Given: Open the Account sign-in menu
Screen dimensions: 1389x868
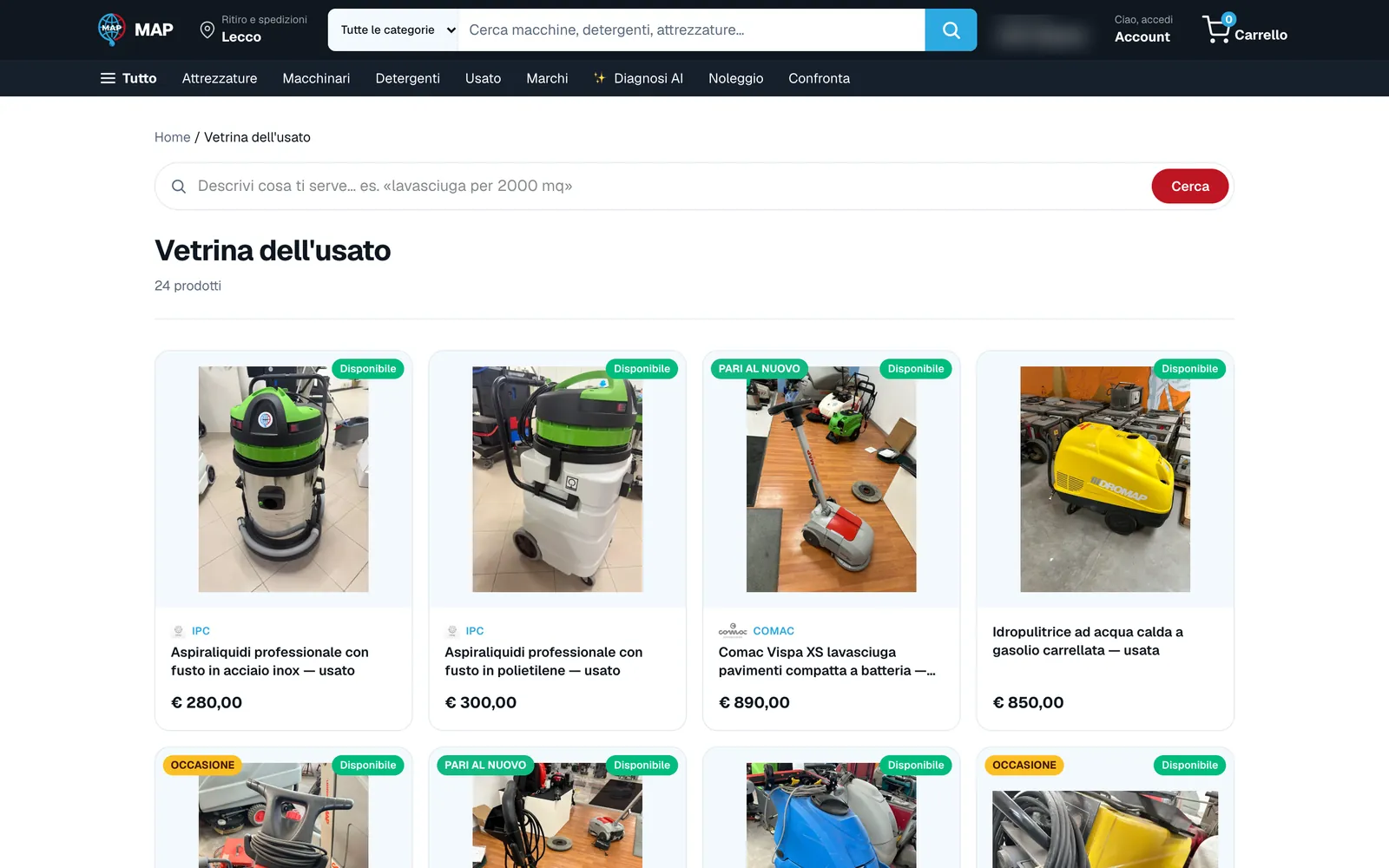Looking at the screenshot, I should pos(1142,30).
